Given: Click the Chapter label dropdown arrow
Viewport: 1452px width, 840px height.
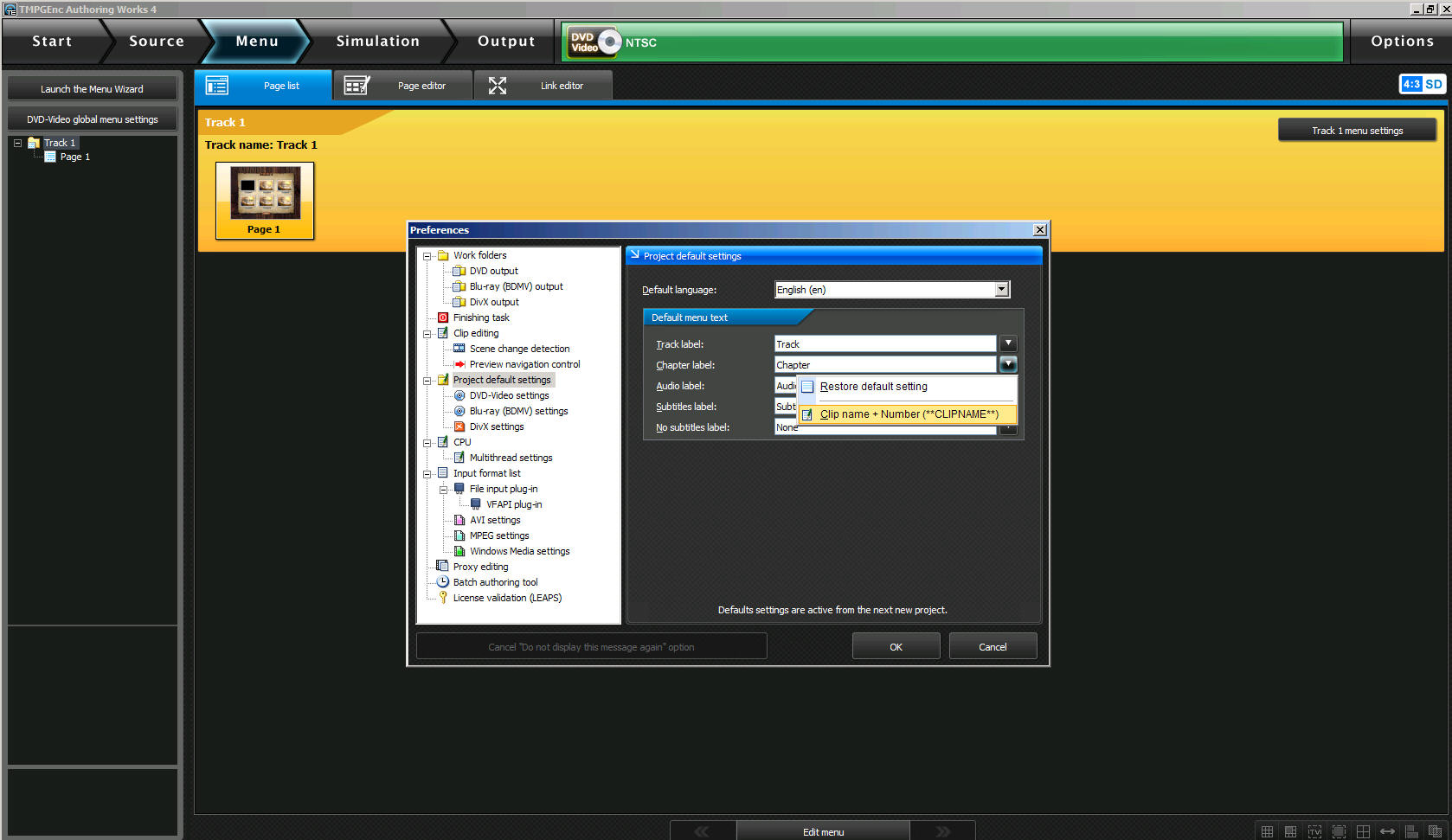Looking at the screenshot, I should (1008, 364).
